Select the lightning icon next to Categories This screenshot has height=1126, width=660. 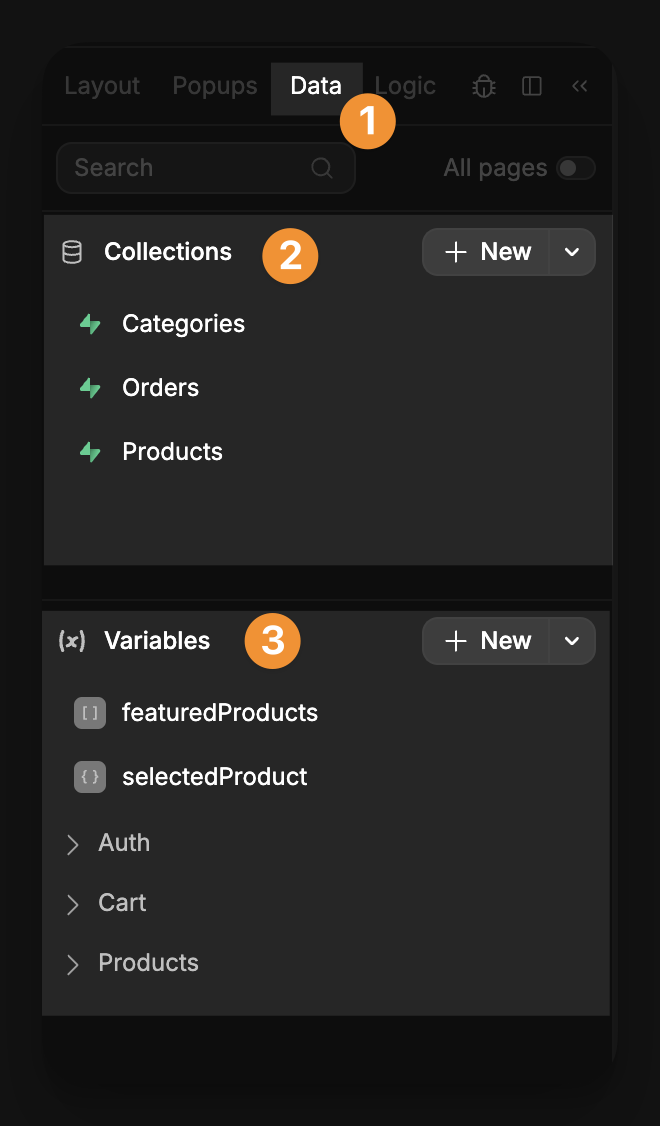click(x=90, y=324)
